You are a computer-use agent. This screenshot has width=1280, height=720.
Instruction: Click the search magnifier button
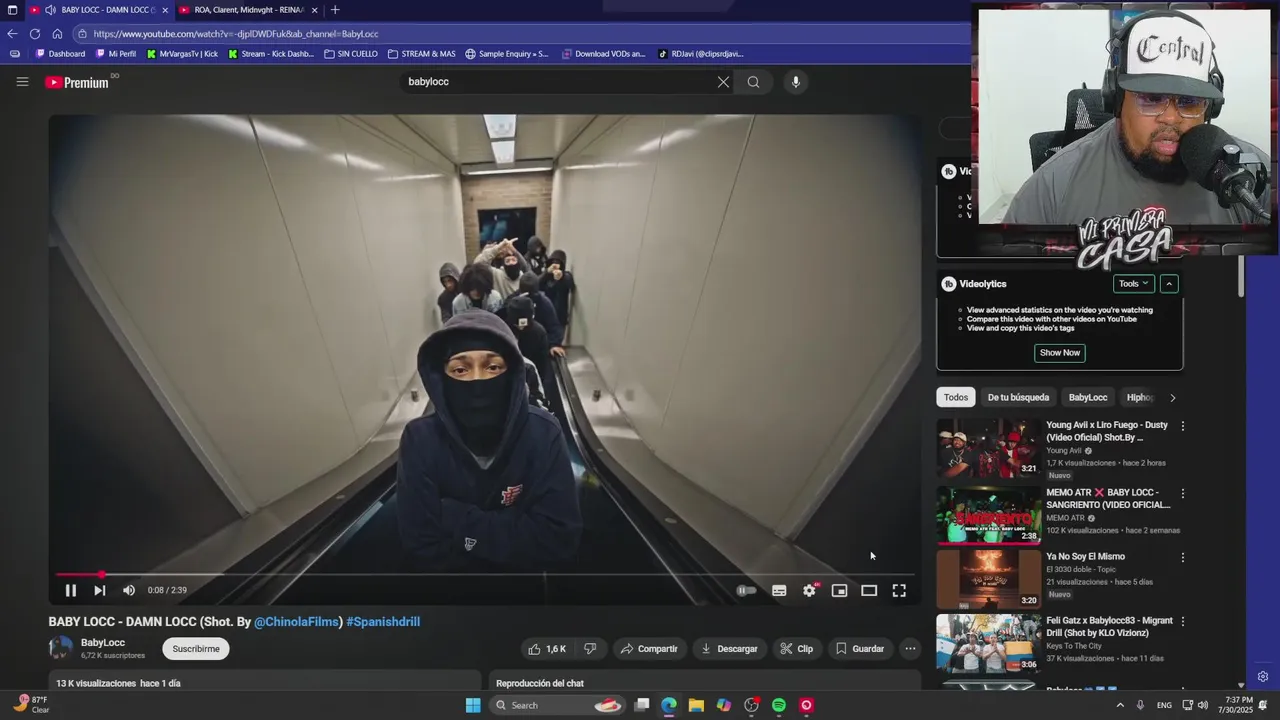tap(753, 82)
